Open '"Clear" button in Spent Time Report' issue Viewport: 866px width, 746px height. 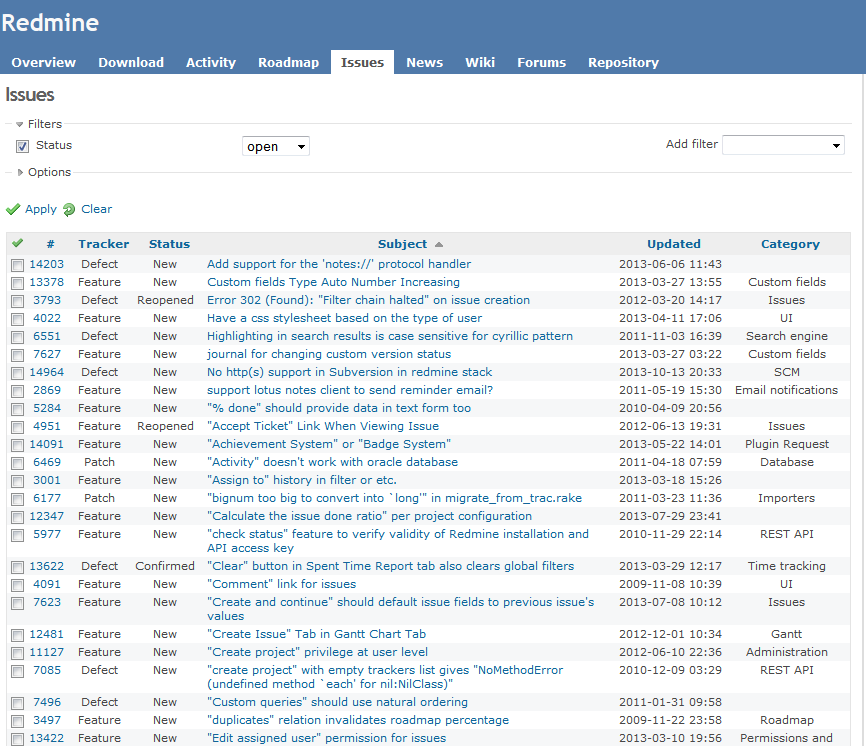(390, 566)
